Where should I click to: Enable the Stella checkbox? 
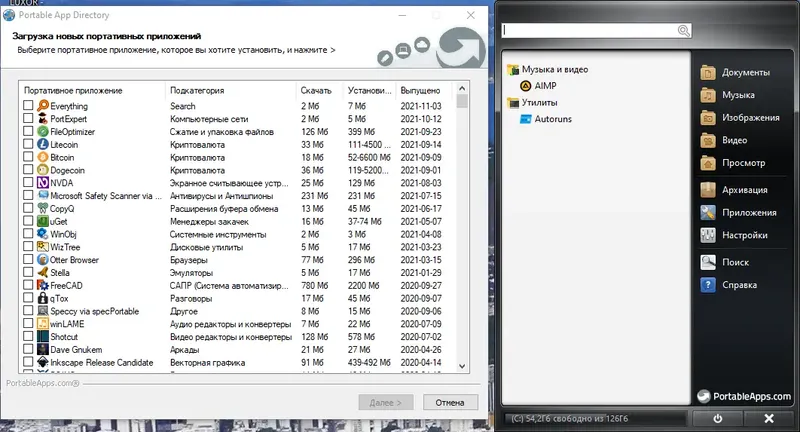28,272
